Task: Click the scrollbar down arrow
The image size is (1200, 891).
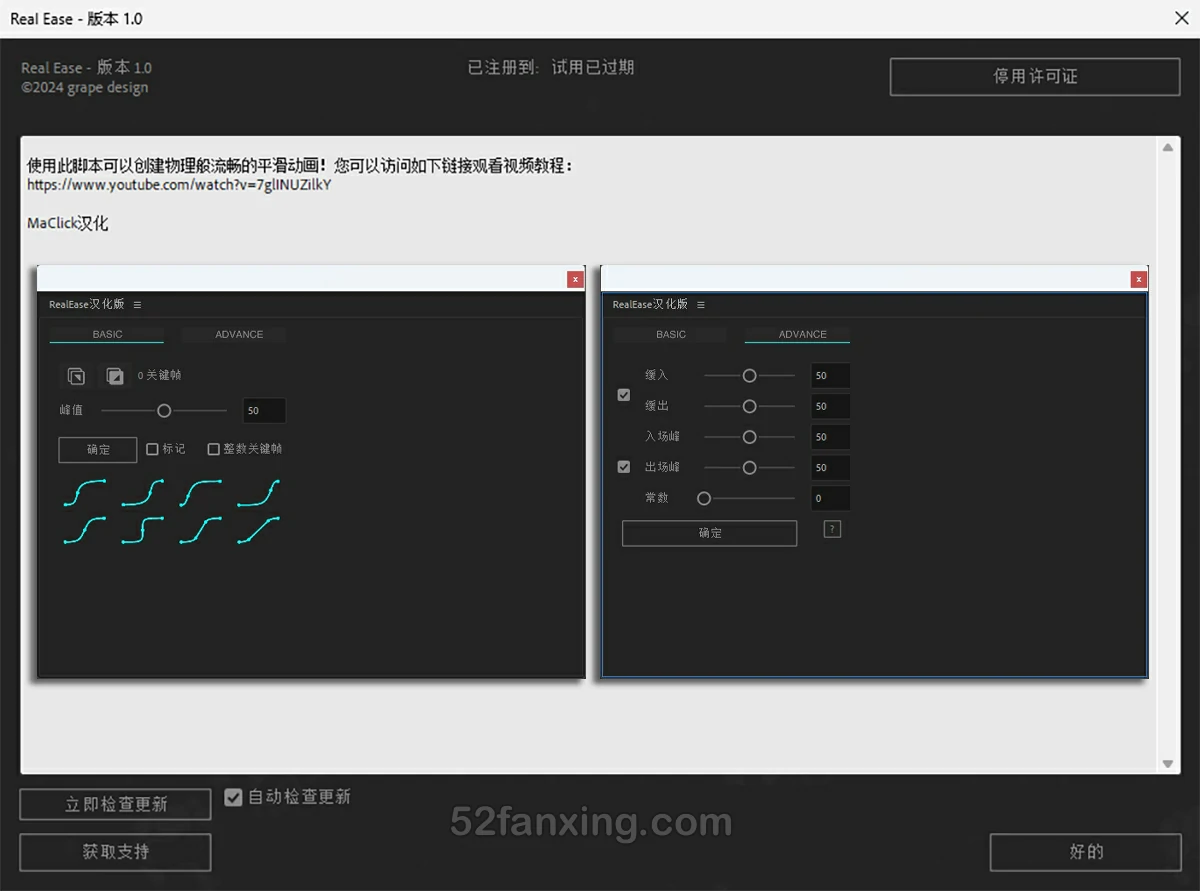Action: [x=1167, y=764]
